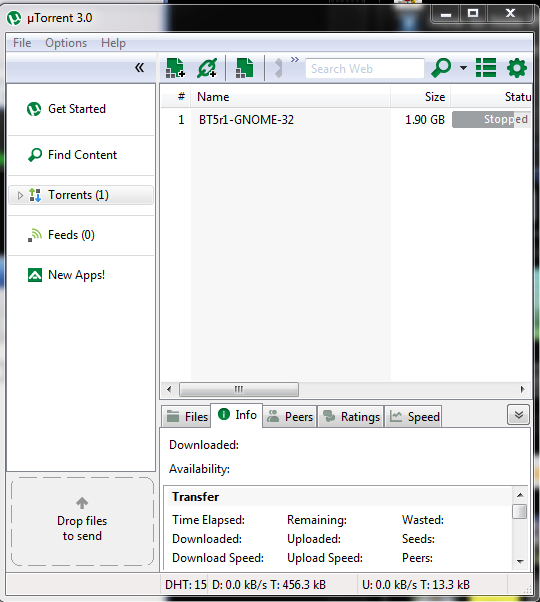Click the Transfer section heading

[195, 497]
